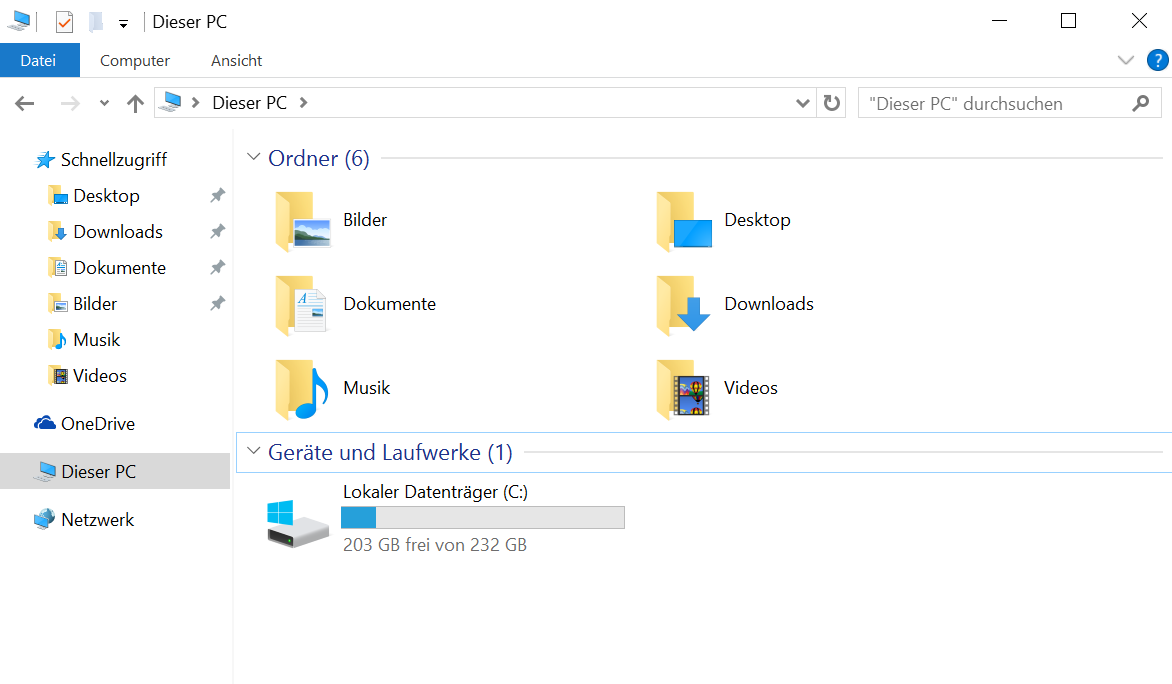Click the magnifier search icon
This screenshot has width=1172, height=684.
1141,103
